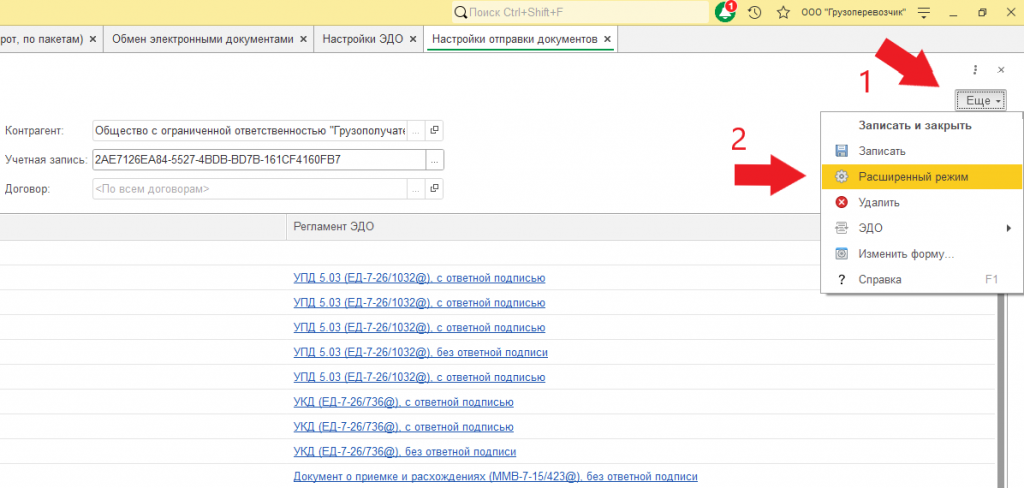Viewport: 1024px width, 488px height.
Task: Click the Контрагент select '...' button
Action: coord(416,130)
